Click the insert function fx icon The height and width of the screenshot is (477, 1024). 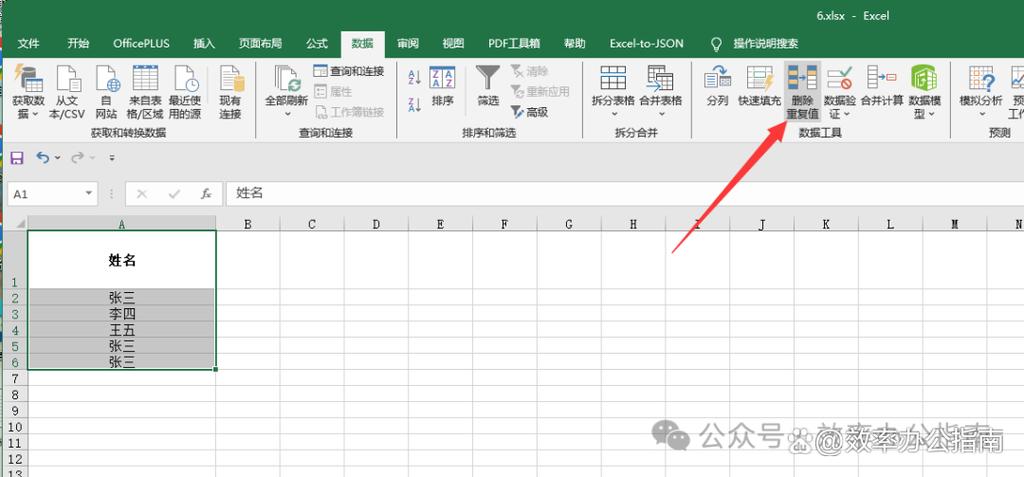coord(206,194)
